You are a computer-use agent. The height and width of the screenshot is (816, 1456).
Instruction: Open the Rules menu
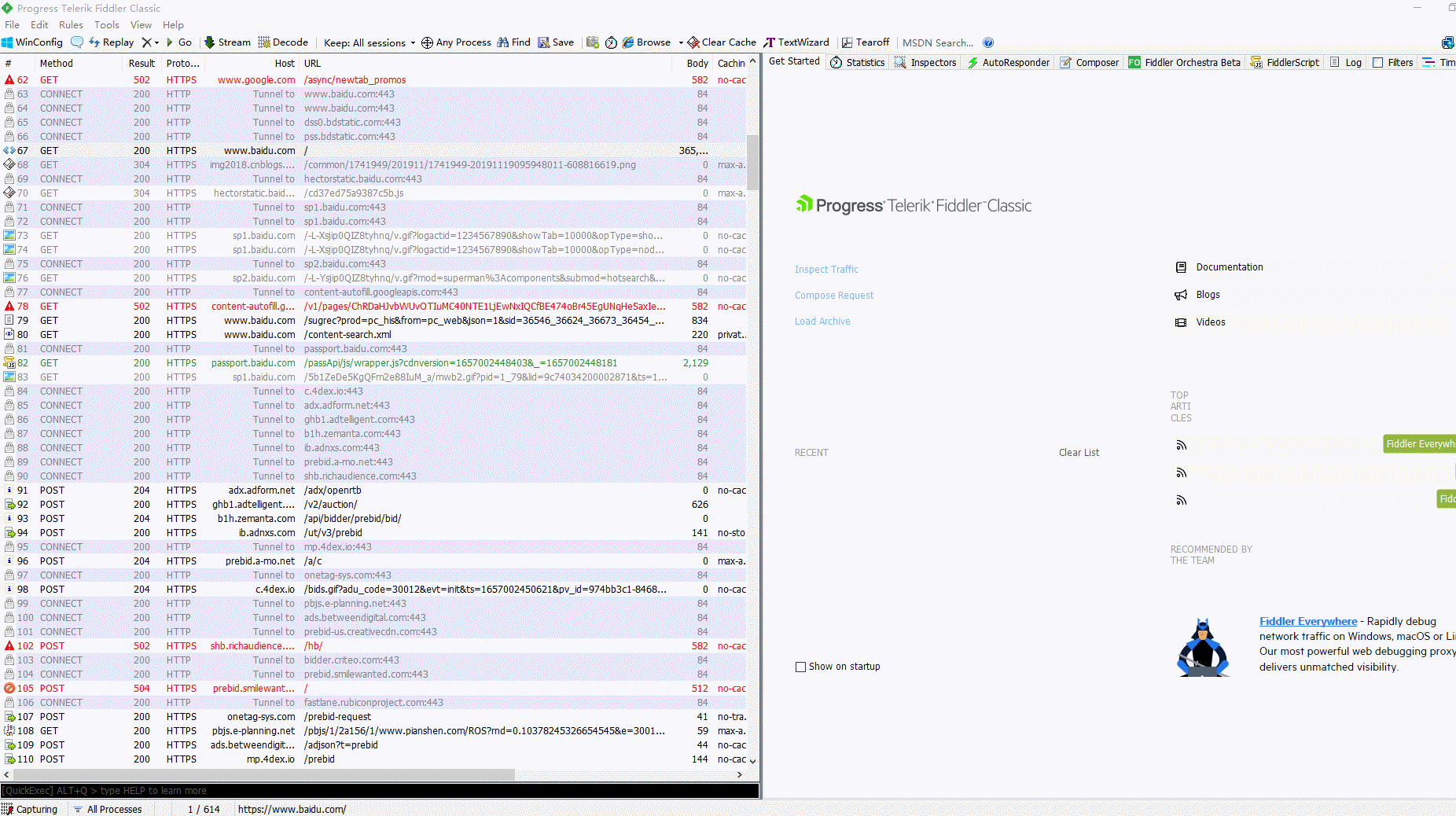(71, 25)
